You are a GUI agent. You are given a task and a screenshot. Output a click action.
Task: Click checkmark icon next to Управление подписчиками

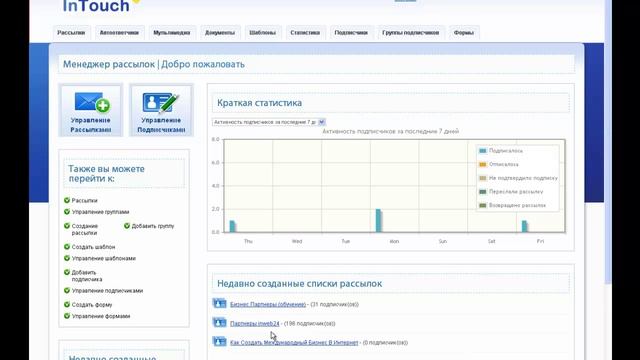[x=67, y=290]
